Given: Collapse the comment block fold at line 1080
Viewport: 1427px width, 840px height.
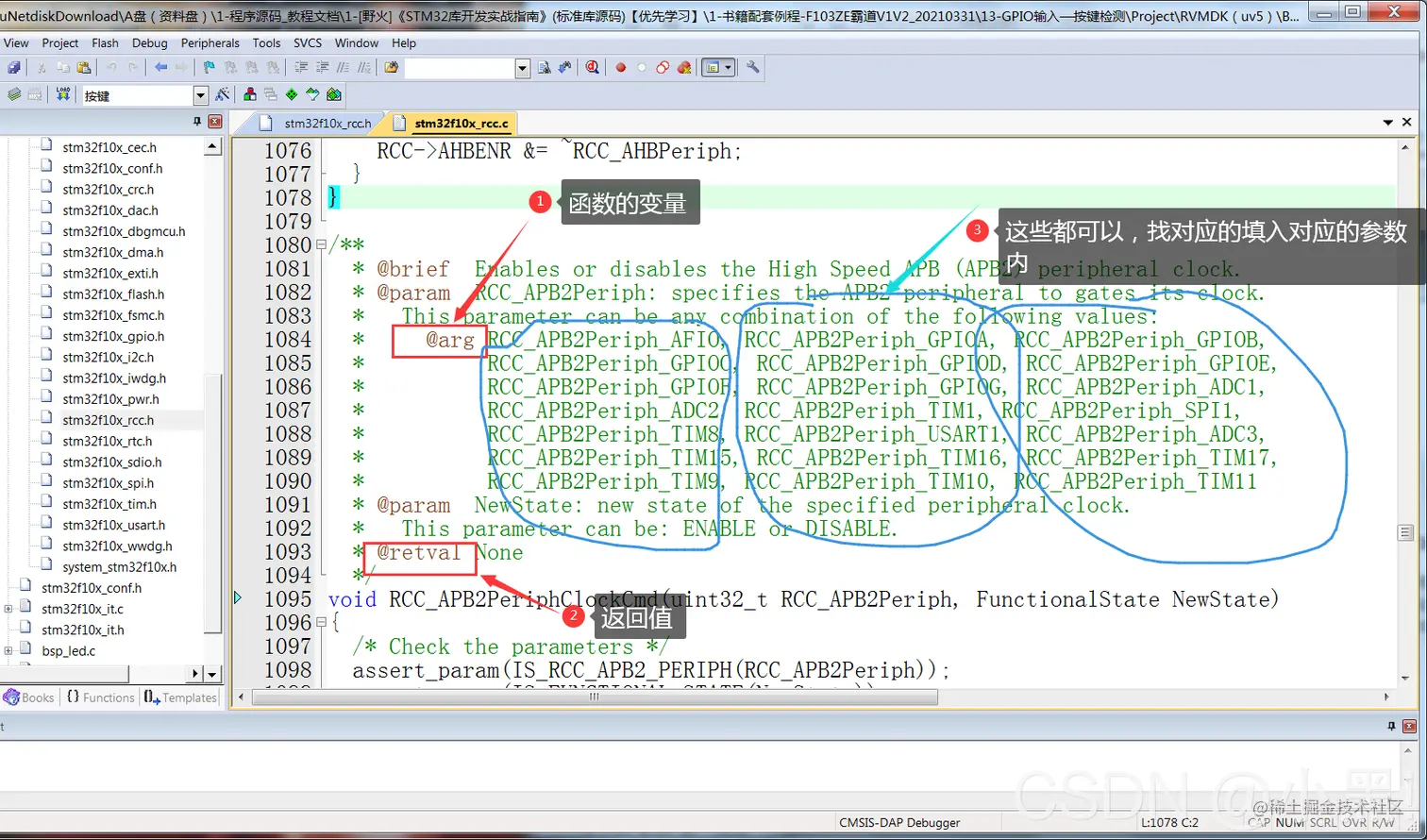Looking at the screenshot, I should 321,245.
